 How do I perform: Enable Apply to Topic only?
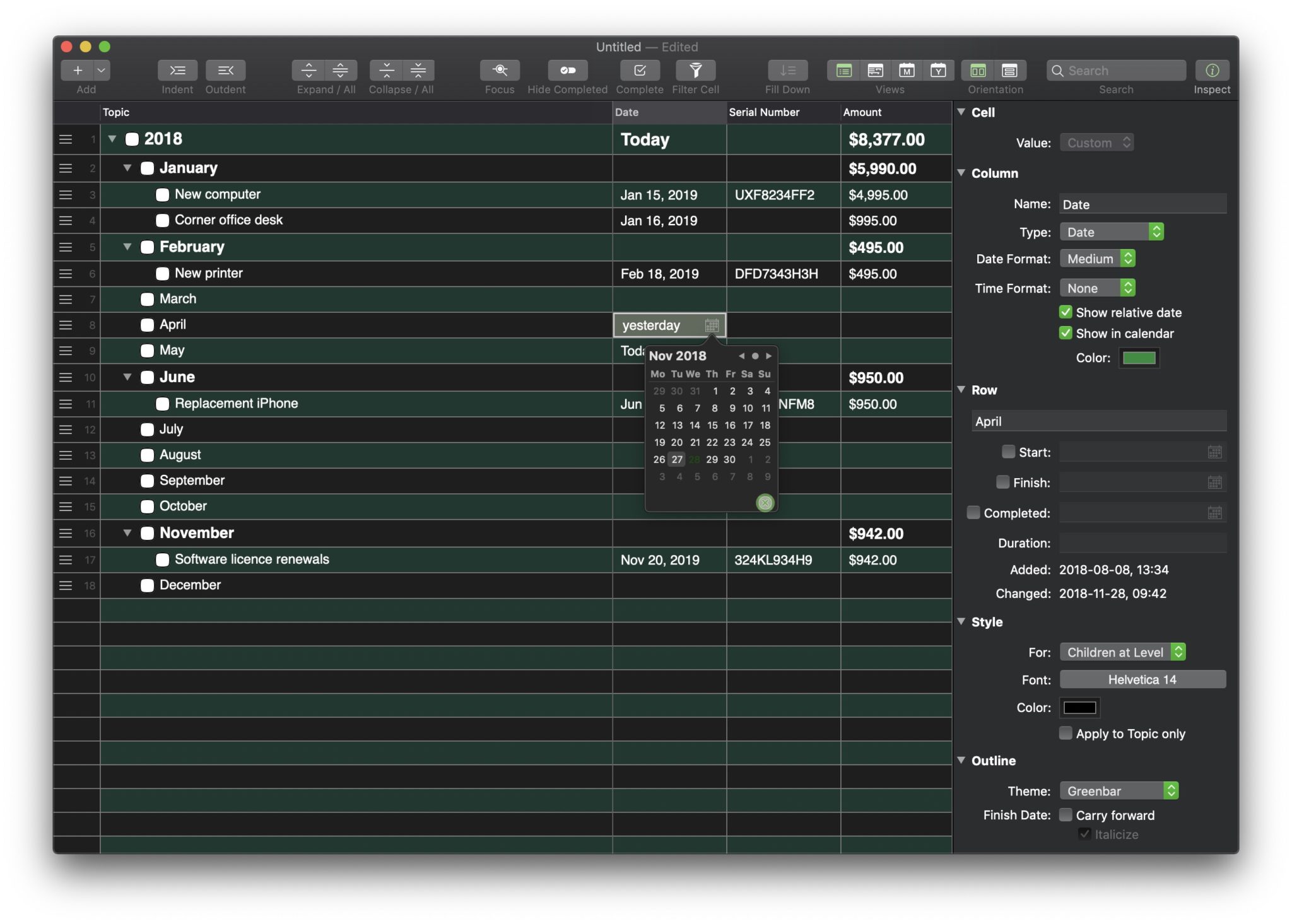pyautogui.click(x=1066, y=733)
